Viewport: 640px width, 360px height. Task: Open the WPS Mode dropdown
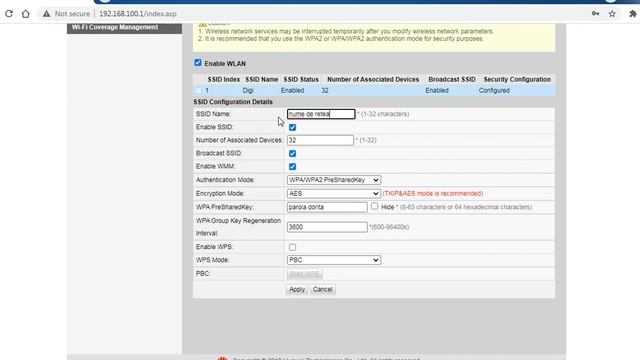pos(334,260)
